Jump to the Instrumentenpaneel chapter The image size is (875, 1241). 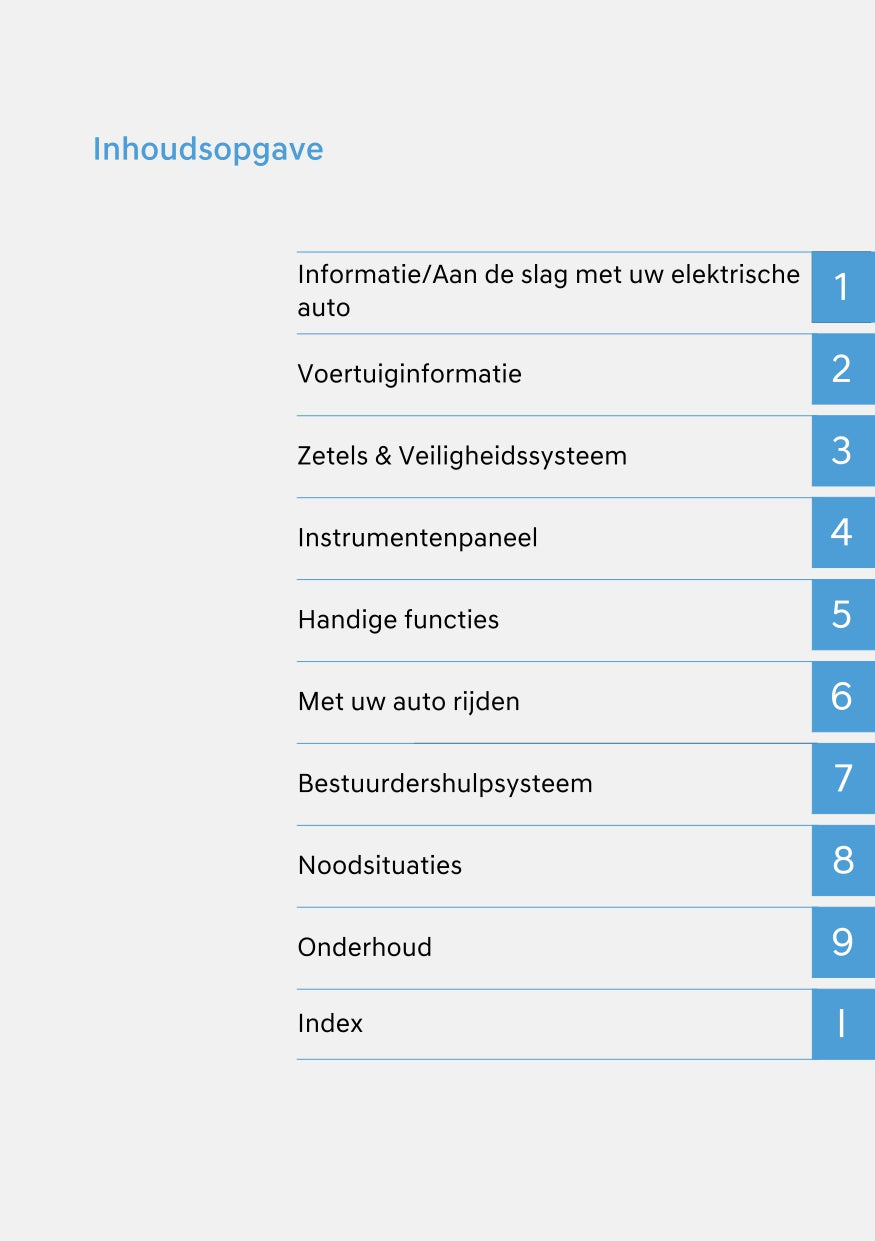(x=417, y=538)
